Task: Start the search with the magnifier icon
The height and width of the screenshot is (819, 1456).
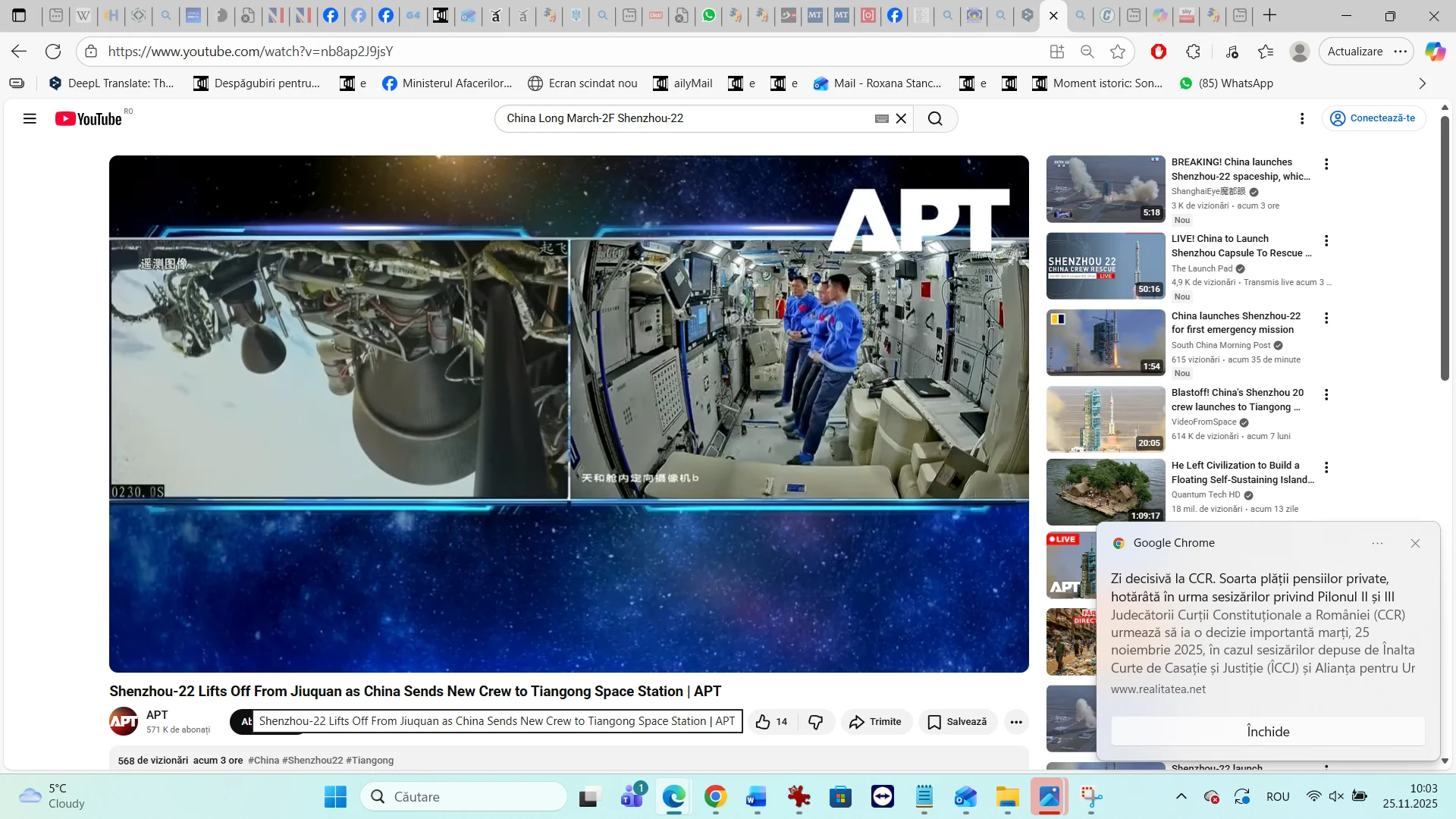Action: tap(935, 118)
